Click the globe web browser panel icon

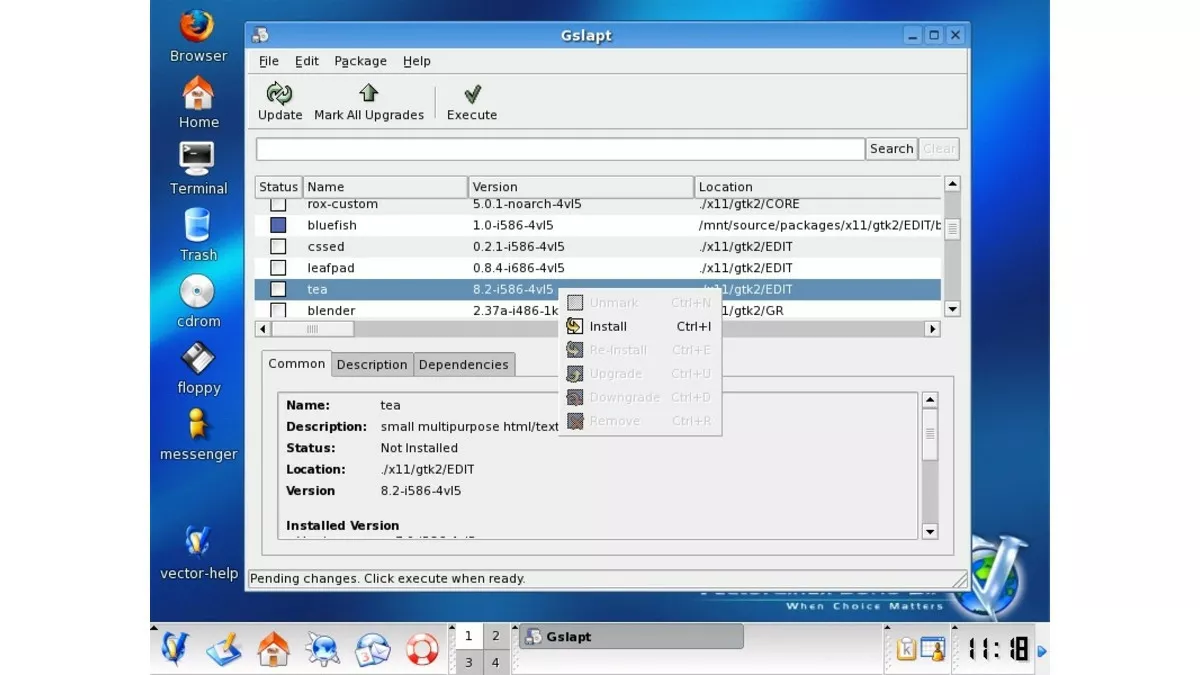(323, 649)
